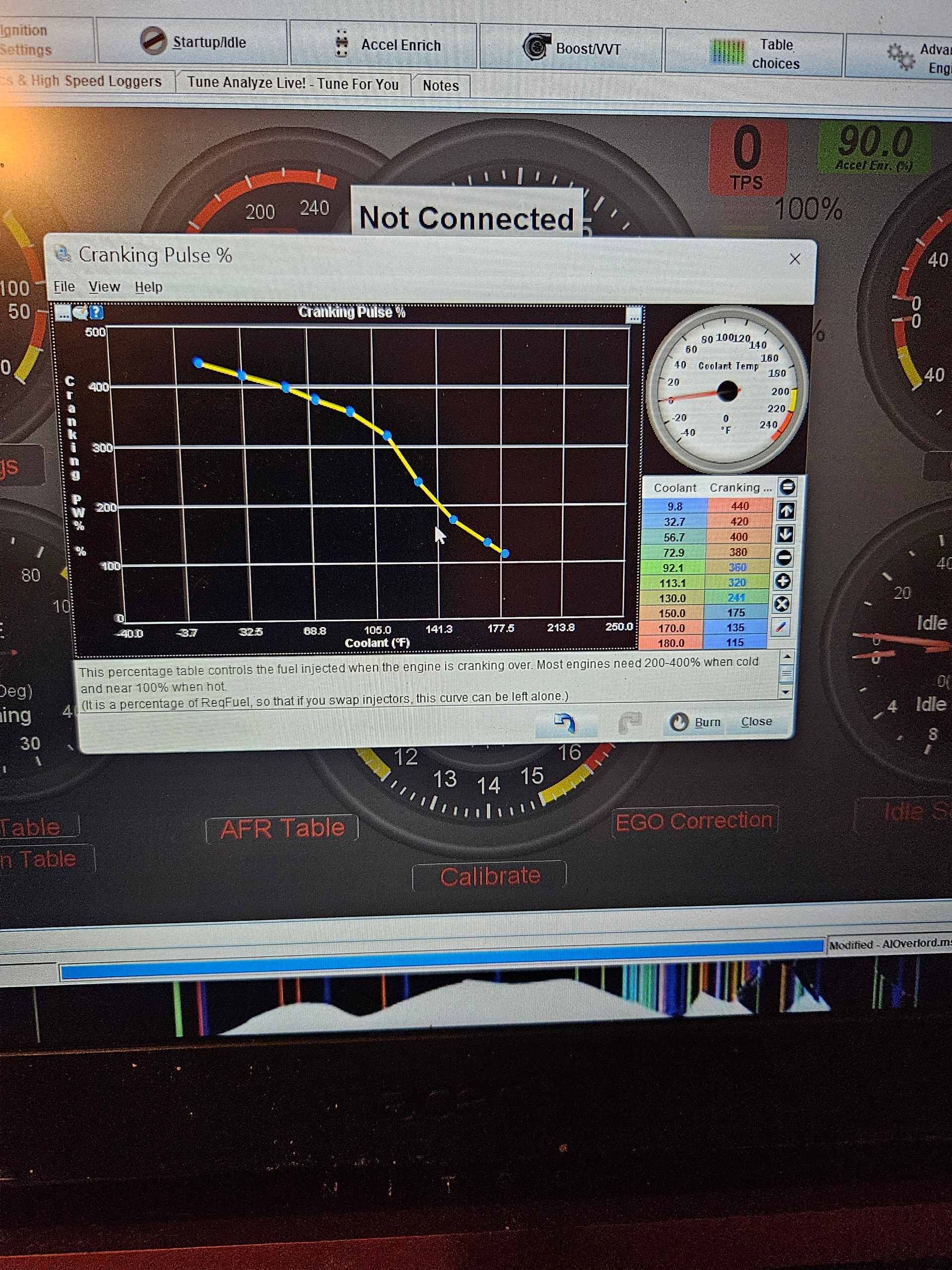Image resolution: width=952 pixels, height=1270 pixels.
Task: Select the 440 cranking value cell
Action: coord(739,506)
